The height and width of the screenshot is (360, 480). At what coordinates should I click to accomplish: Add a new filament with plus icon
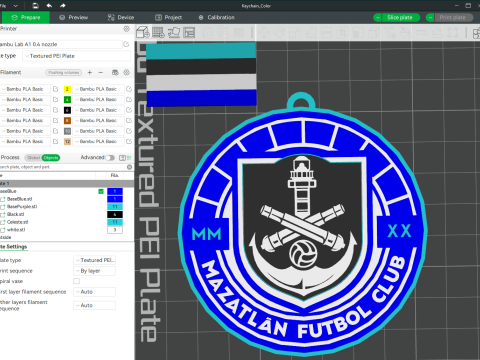click(90, 72)
